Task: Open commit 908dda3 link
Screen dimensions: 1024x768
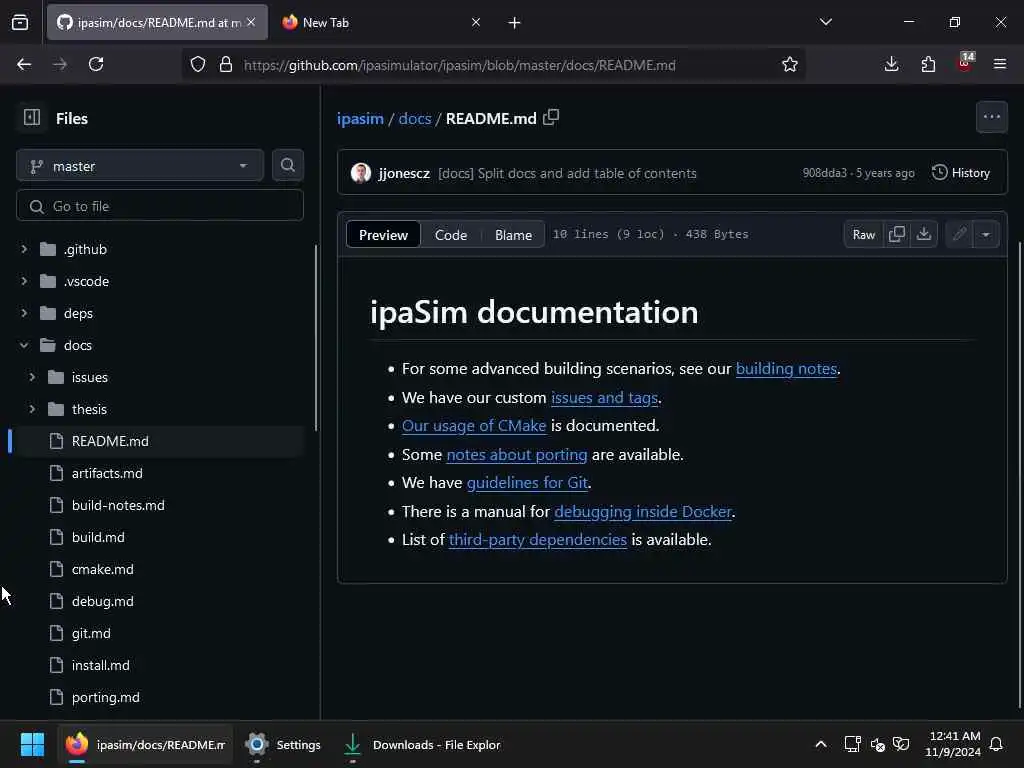Action: (824, 173)
